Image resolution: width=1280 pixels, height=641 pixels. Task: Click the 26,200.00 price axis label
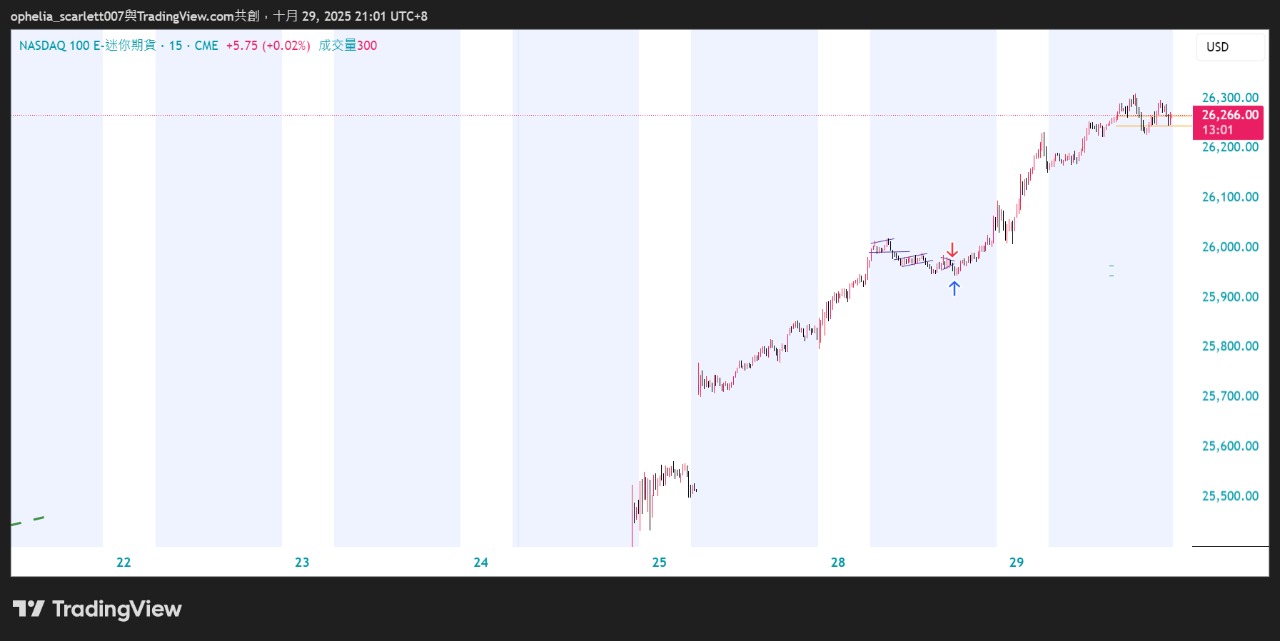pos(1229,147)
